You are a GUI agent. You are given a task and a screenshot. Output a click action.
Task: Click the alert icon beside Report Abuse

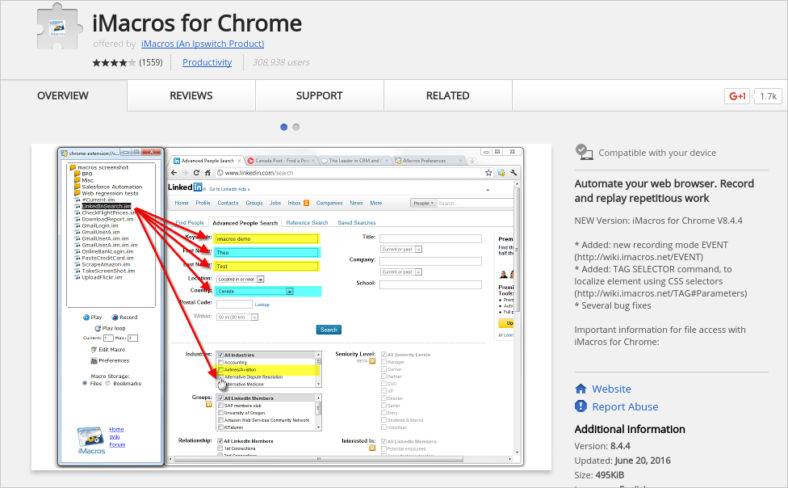tap(580, 406)
